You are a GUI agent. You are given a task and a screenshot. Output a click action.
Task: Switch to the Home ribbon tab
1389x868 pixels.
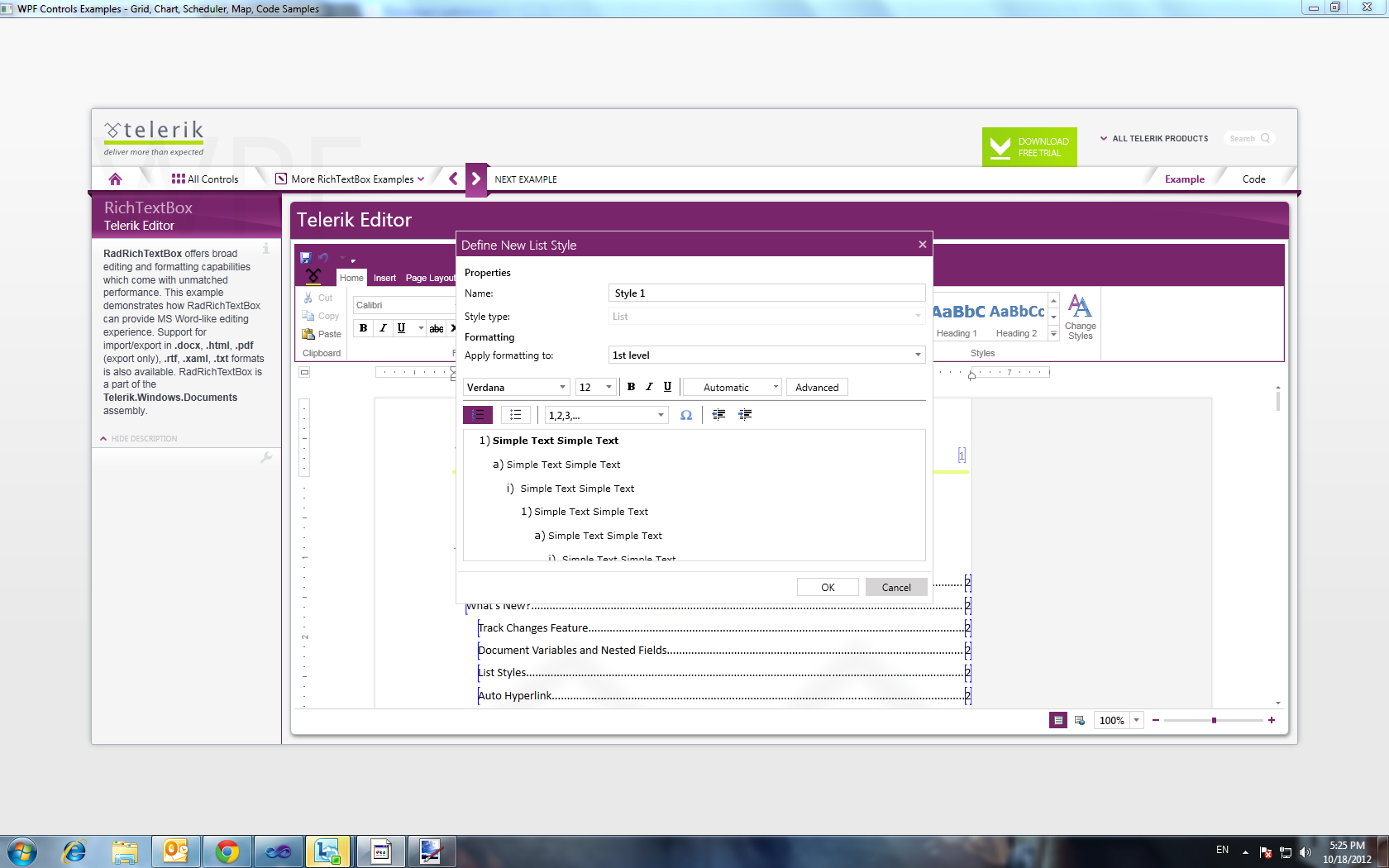[351, 278]
